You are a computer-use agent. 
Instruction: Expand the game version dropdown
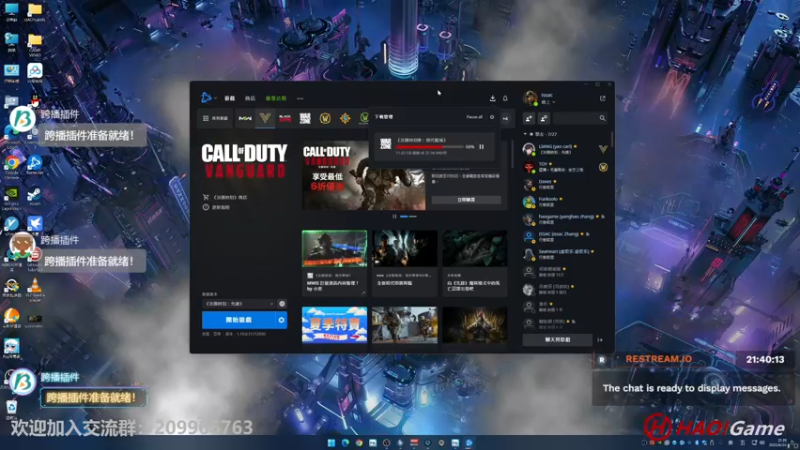[x=239, y=304]
